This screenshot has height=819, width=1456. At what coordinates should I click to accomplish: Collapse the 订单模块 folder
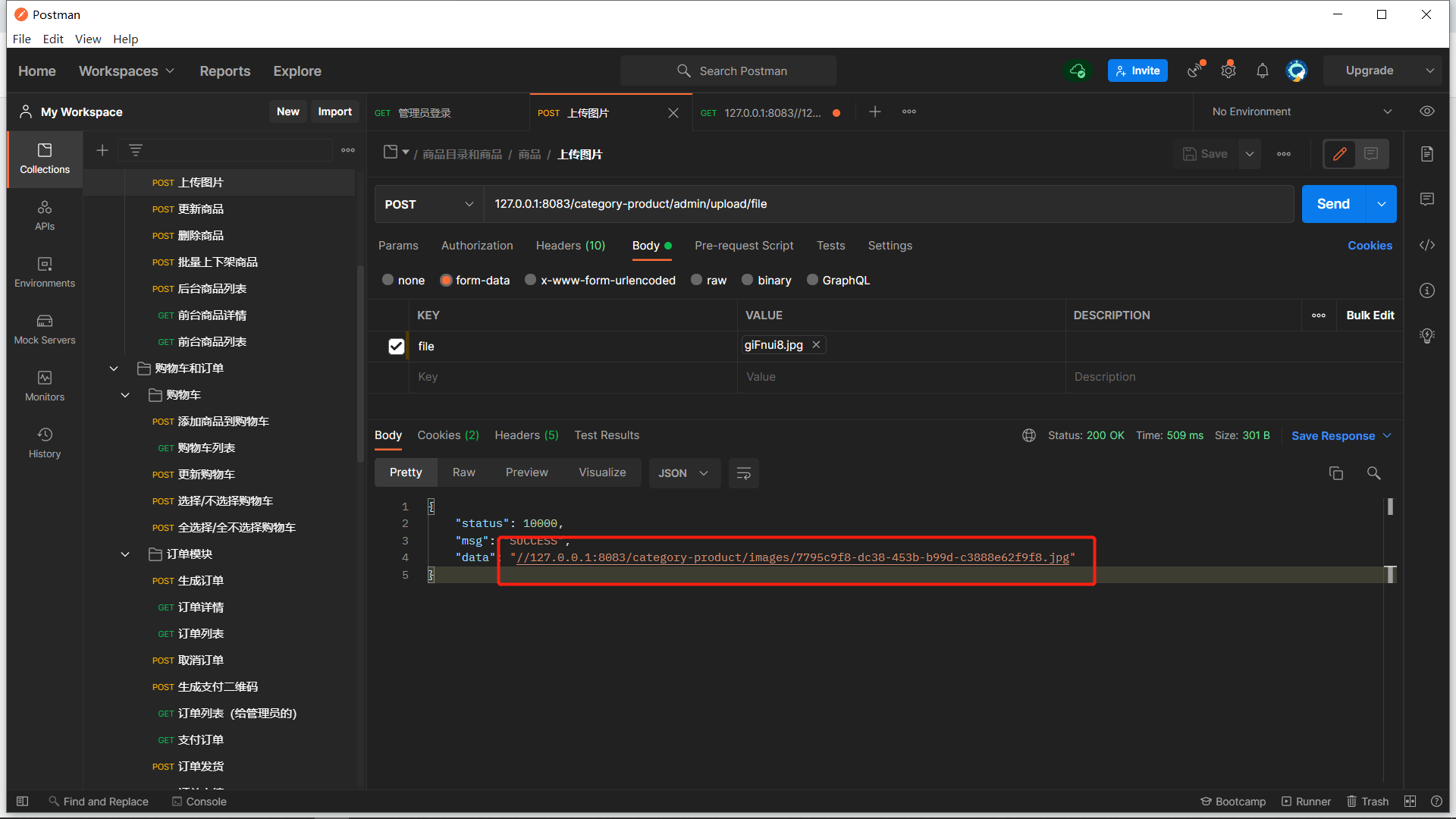tap(125, 554)
